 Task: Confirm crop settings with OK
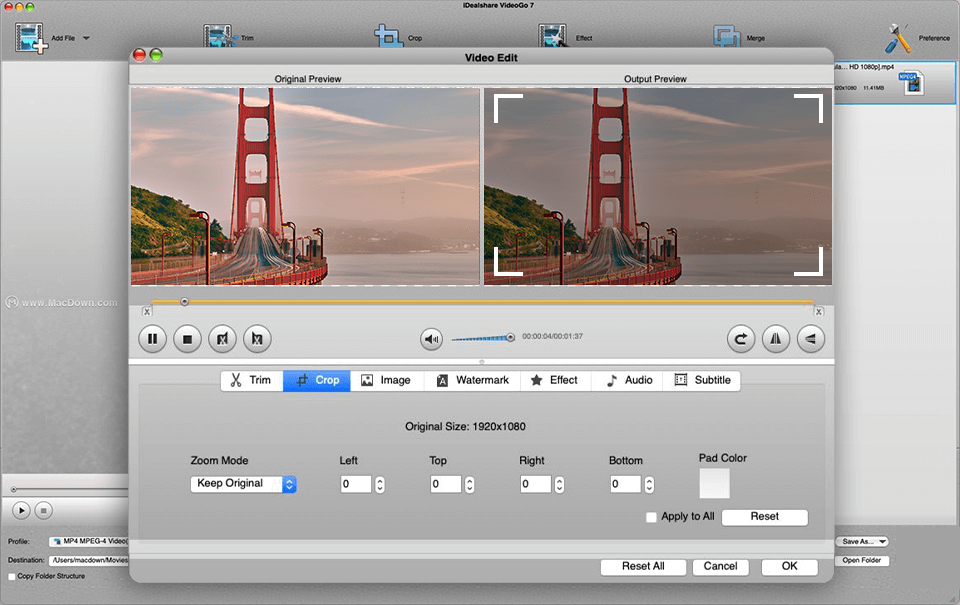[x=789, y=567]
